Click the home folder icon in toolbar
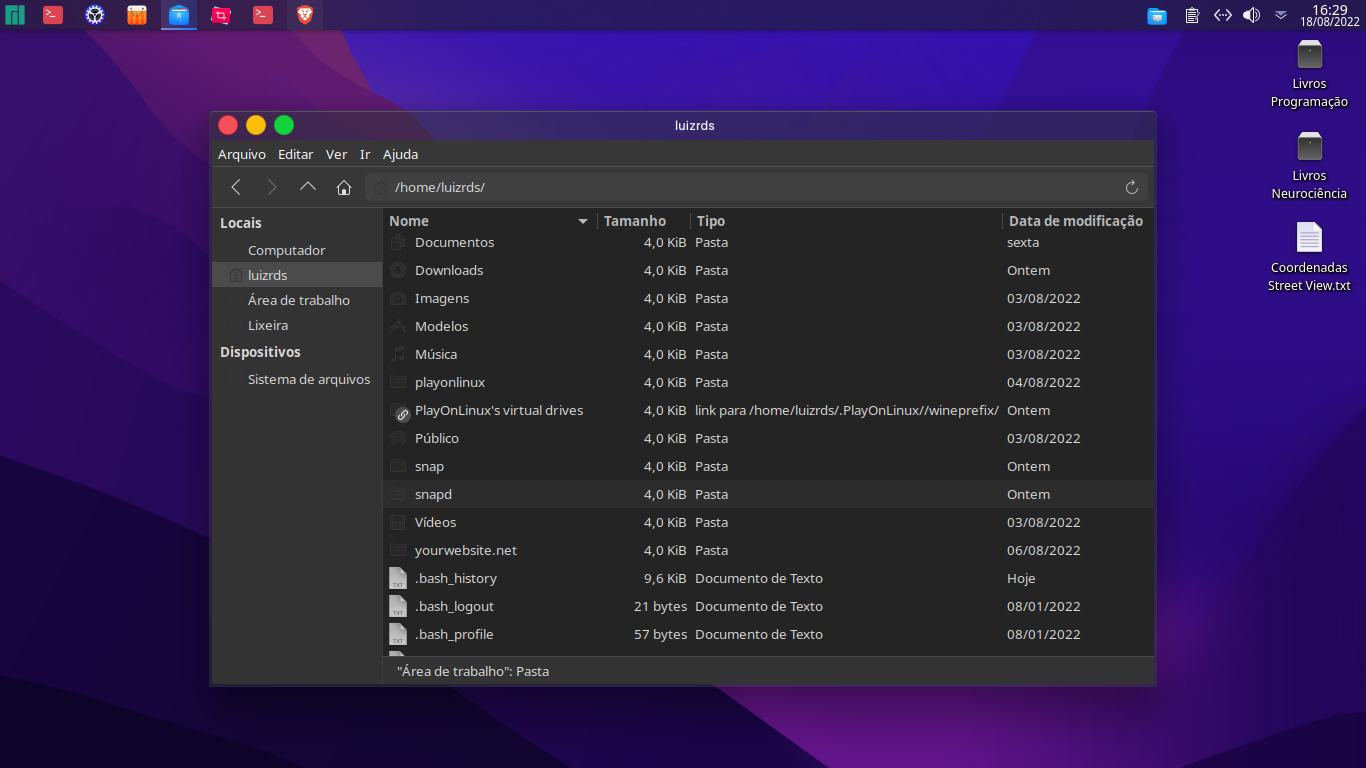Image resolution: width=1366 pixels, height=768 pixels. tap(344, 187)
